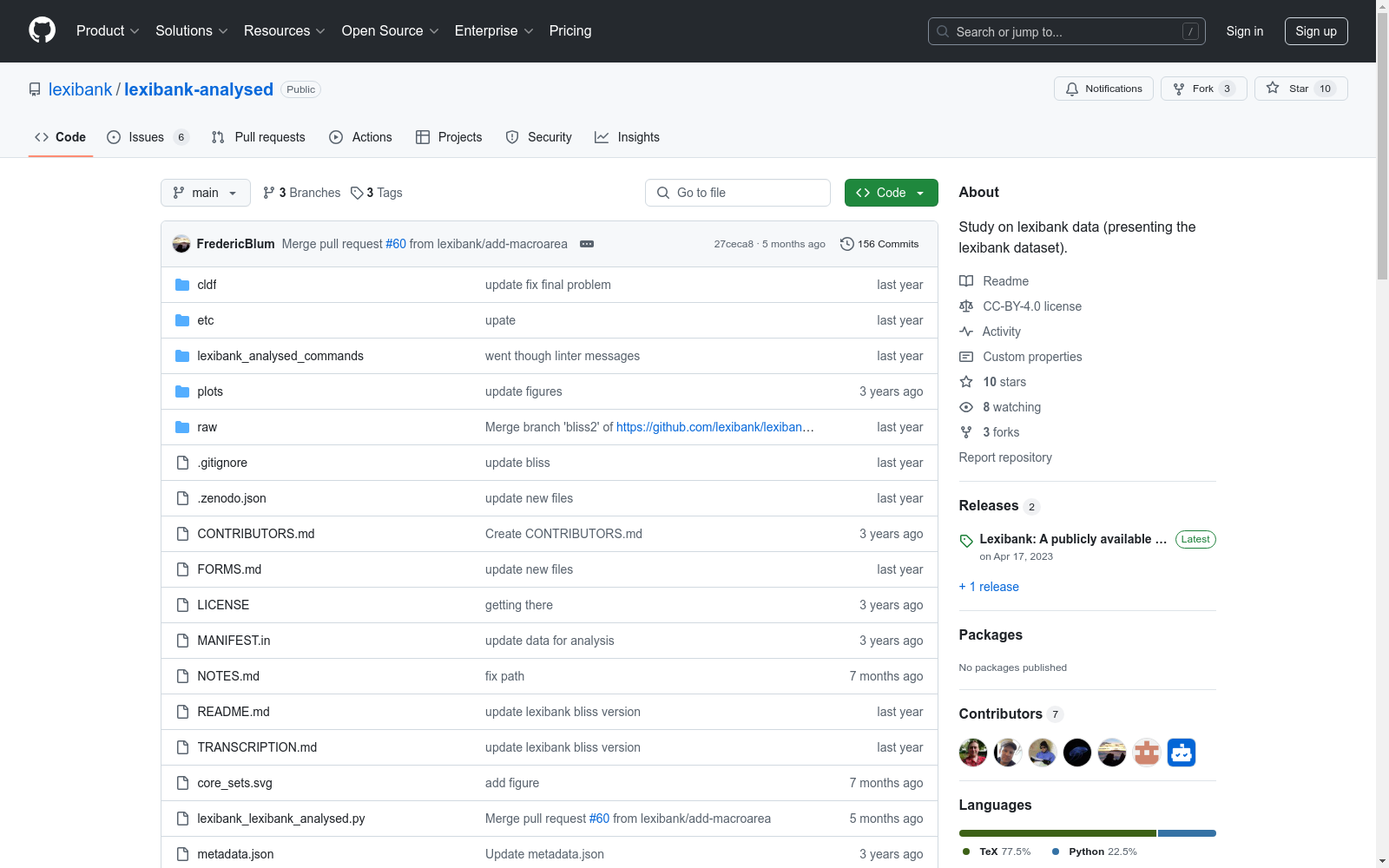Focus the Go to file input
Image resolution: width=1389 pixels, height=868 pixels.
point(738,193)
